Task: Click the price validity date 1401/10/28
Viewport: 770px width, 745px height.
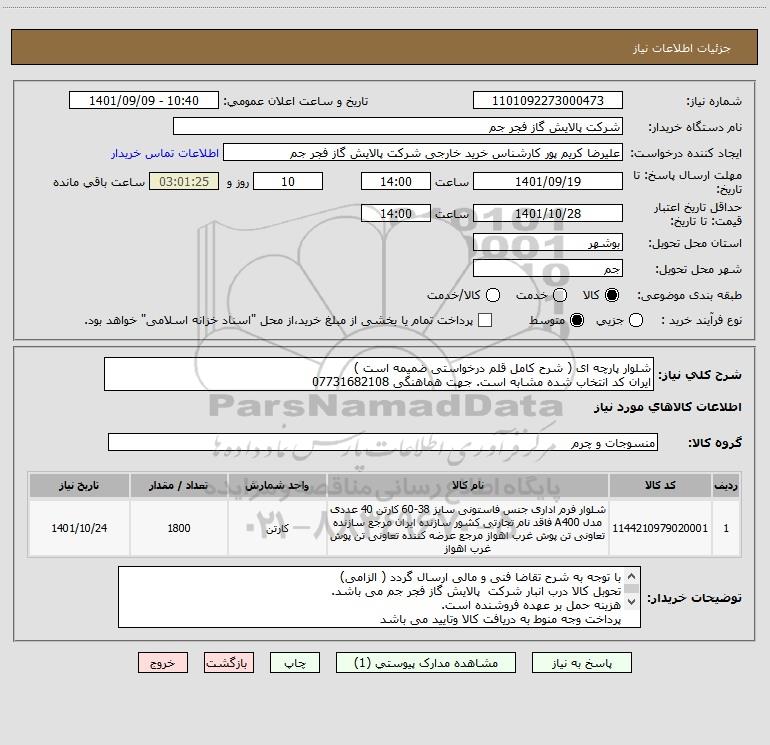Action: click(x=548, y=213)
